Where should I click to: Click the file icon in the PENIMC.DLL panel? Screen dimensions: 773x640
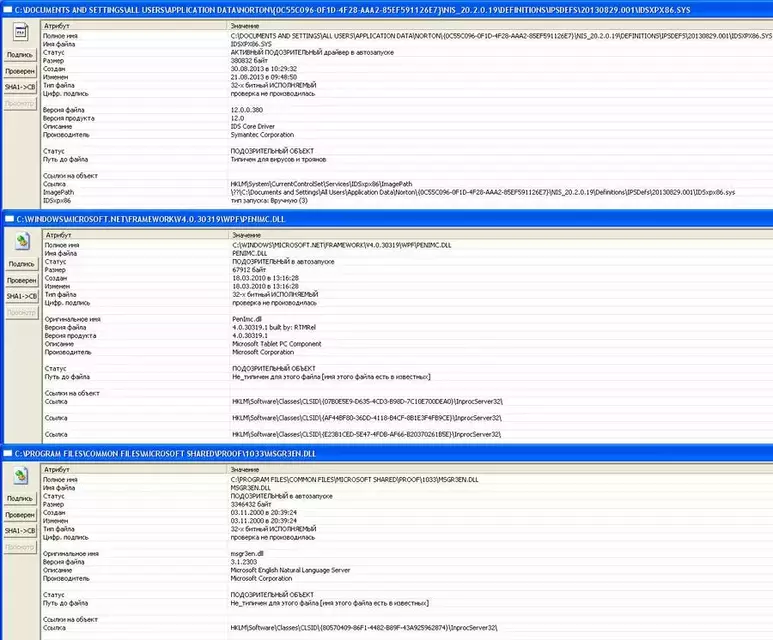pyautogui.click(x=22, y=242)
